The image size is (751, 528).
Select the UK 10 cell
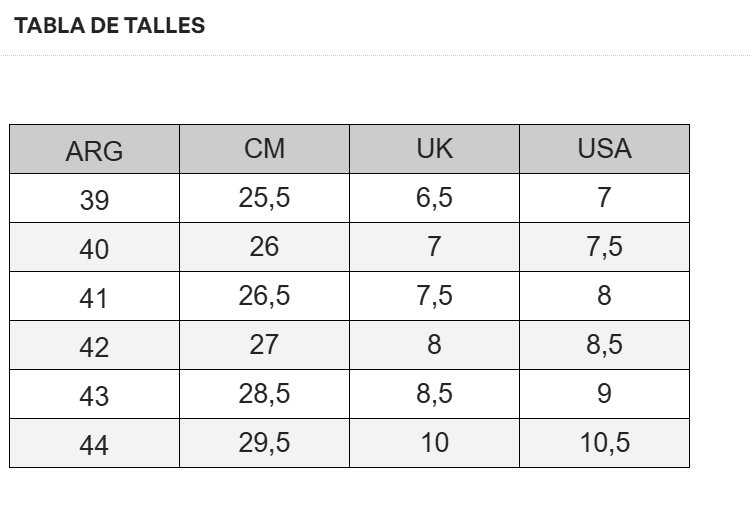point(434,443)
